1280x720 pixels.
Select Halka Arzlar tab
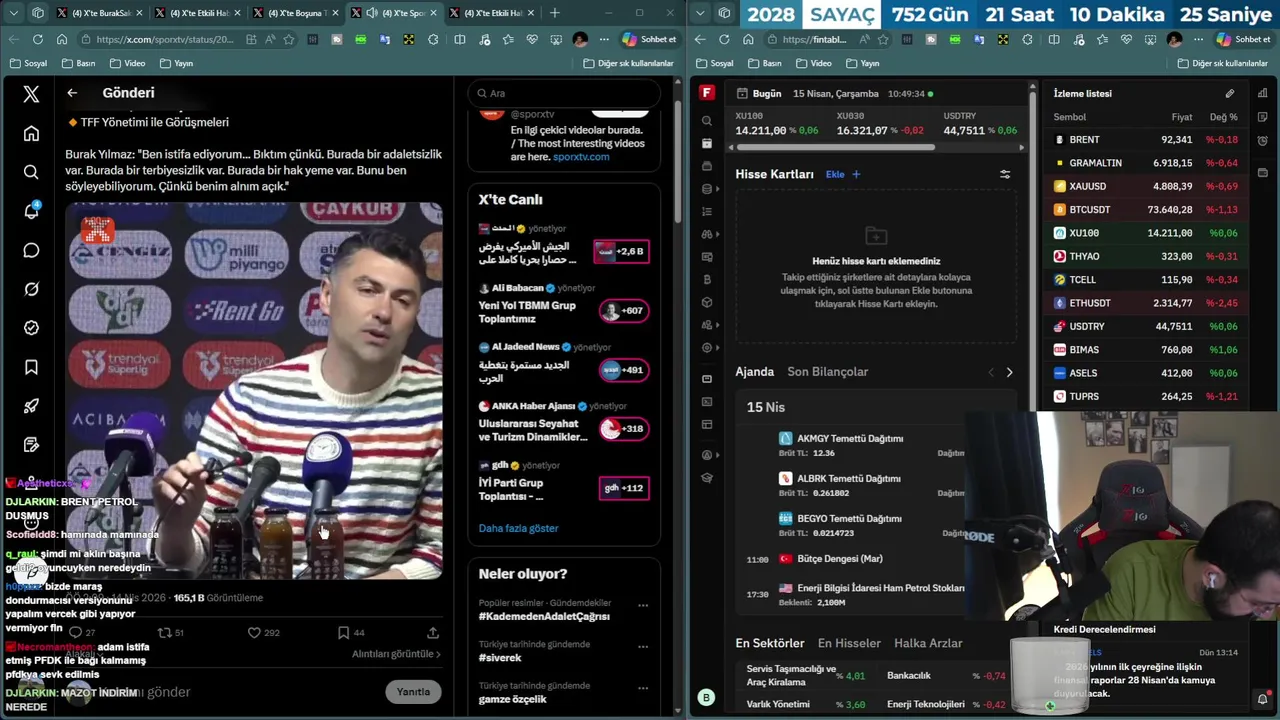point(928,643)
